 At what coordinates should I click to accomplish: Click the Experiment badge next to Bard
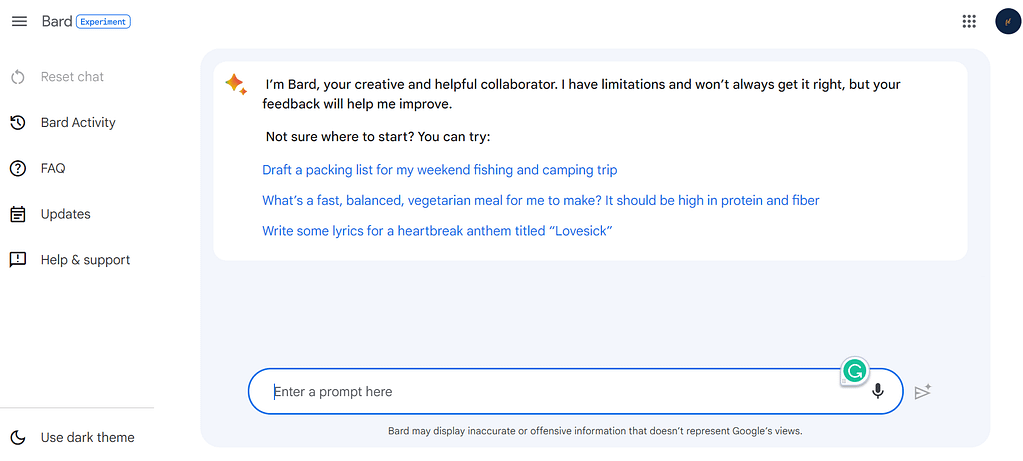coord(103,22)
